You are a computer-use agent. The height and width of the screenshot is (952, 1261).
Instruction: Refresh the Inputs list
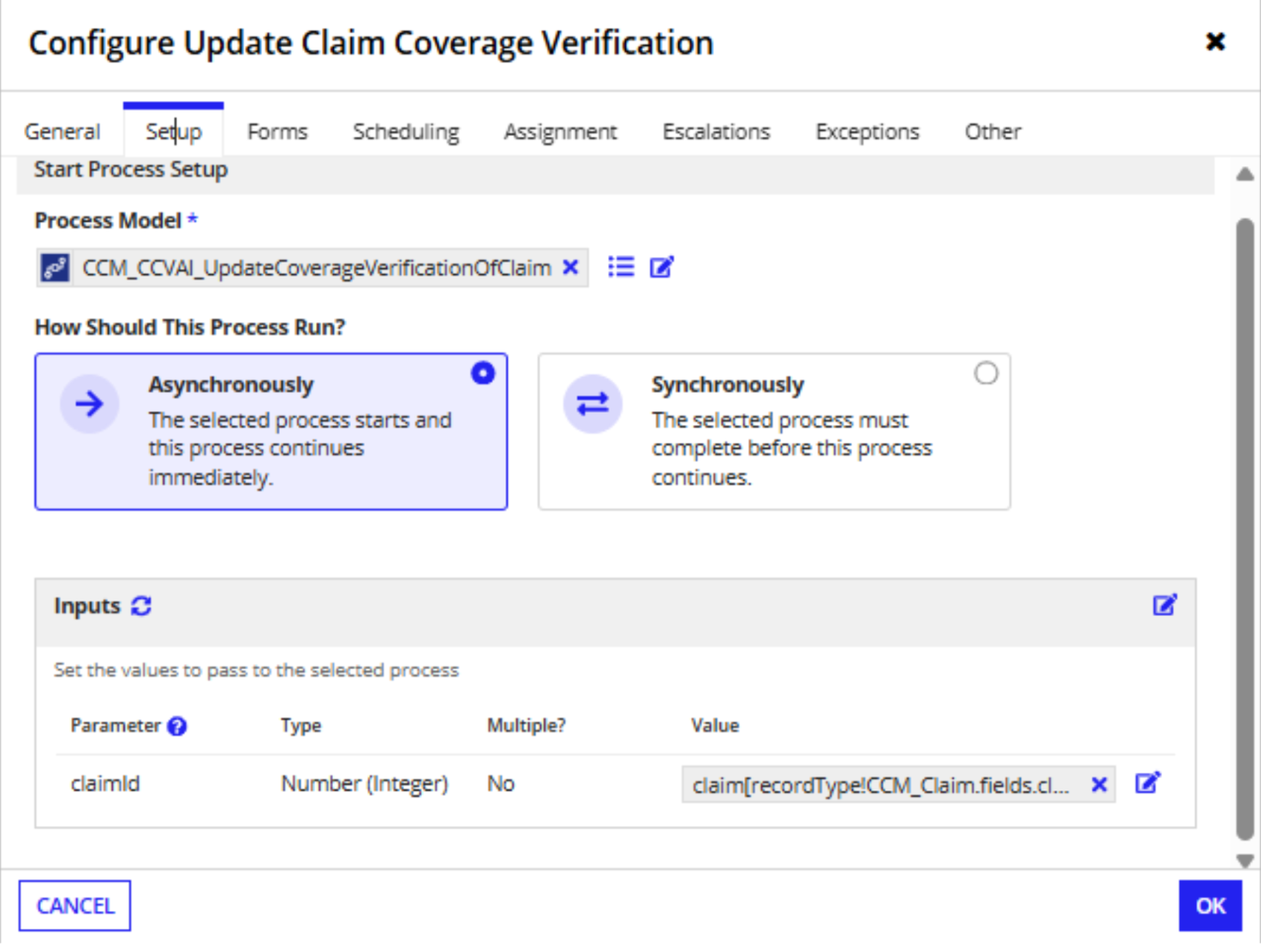point(141,607)
